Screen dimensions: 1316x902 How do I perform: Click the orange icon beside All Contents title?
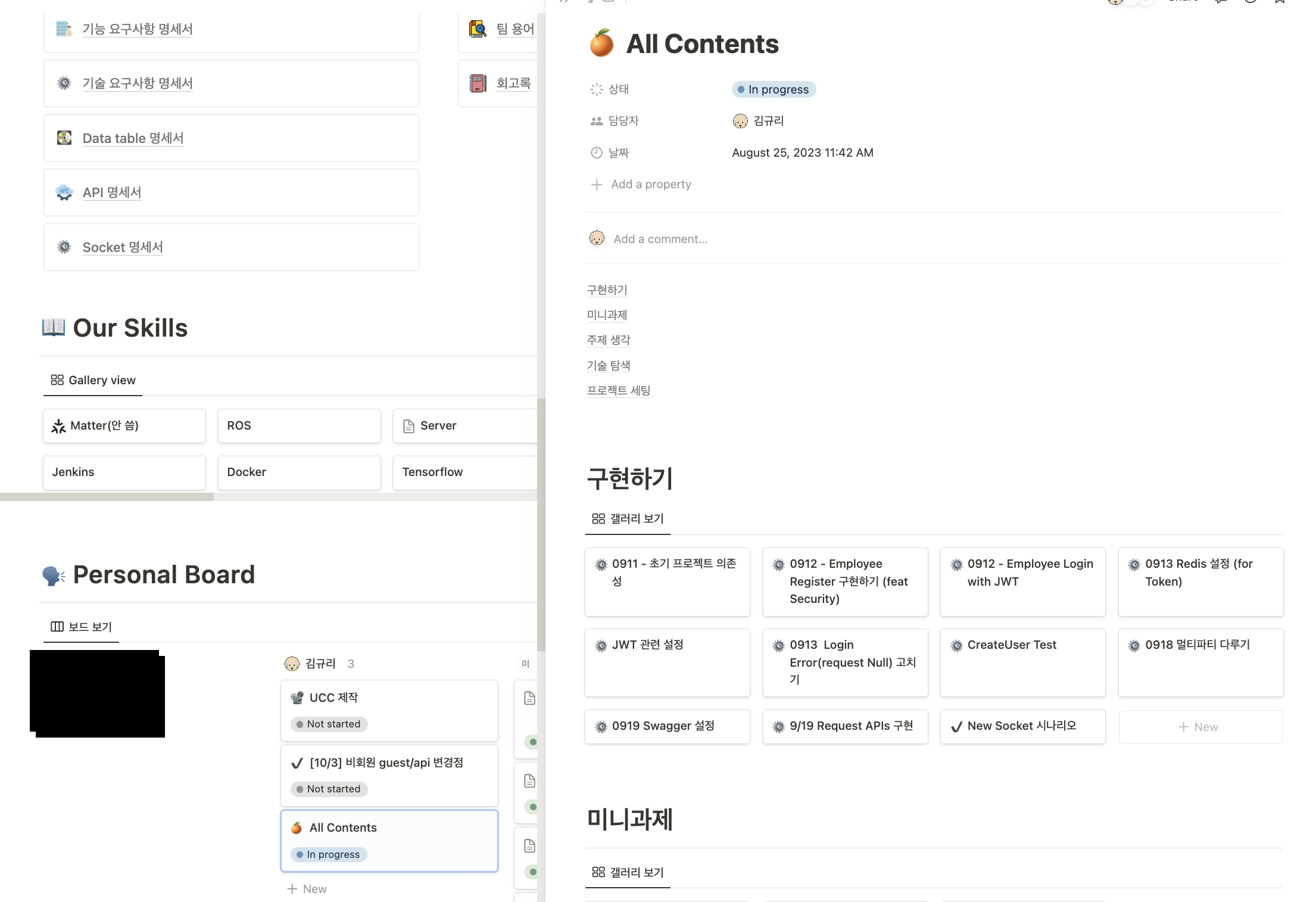[x=601, y=43]
